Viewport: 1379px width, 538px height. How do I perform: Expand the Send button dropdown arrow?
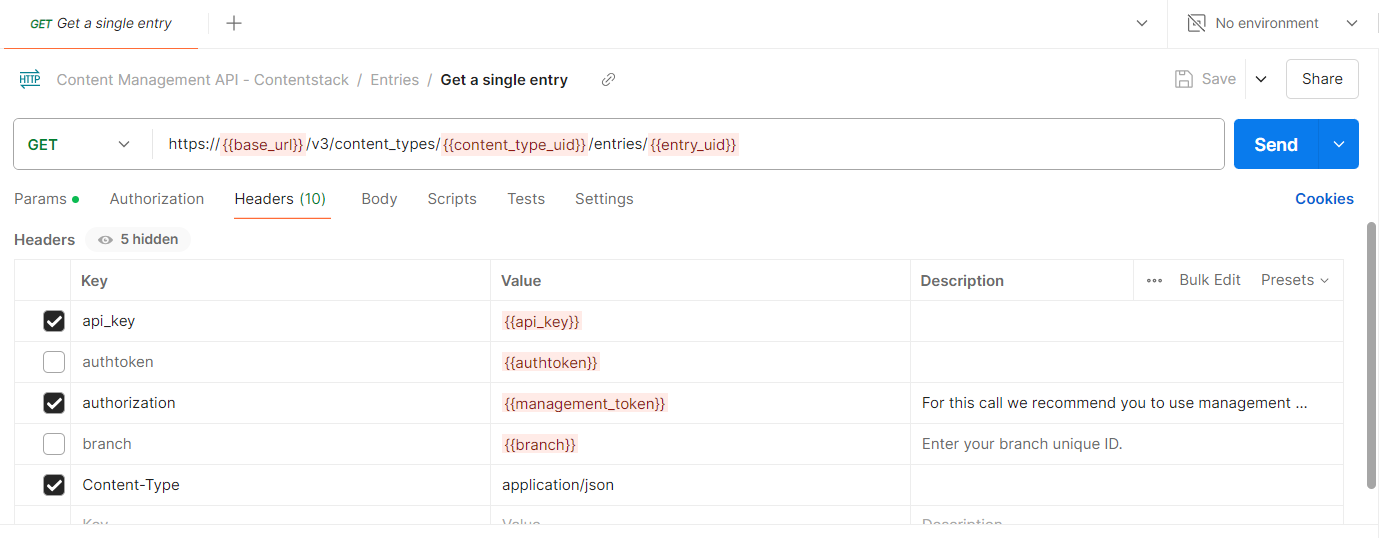pos(1339,144)
